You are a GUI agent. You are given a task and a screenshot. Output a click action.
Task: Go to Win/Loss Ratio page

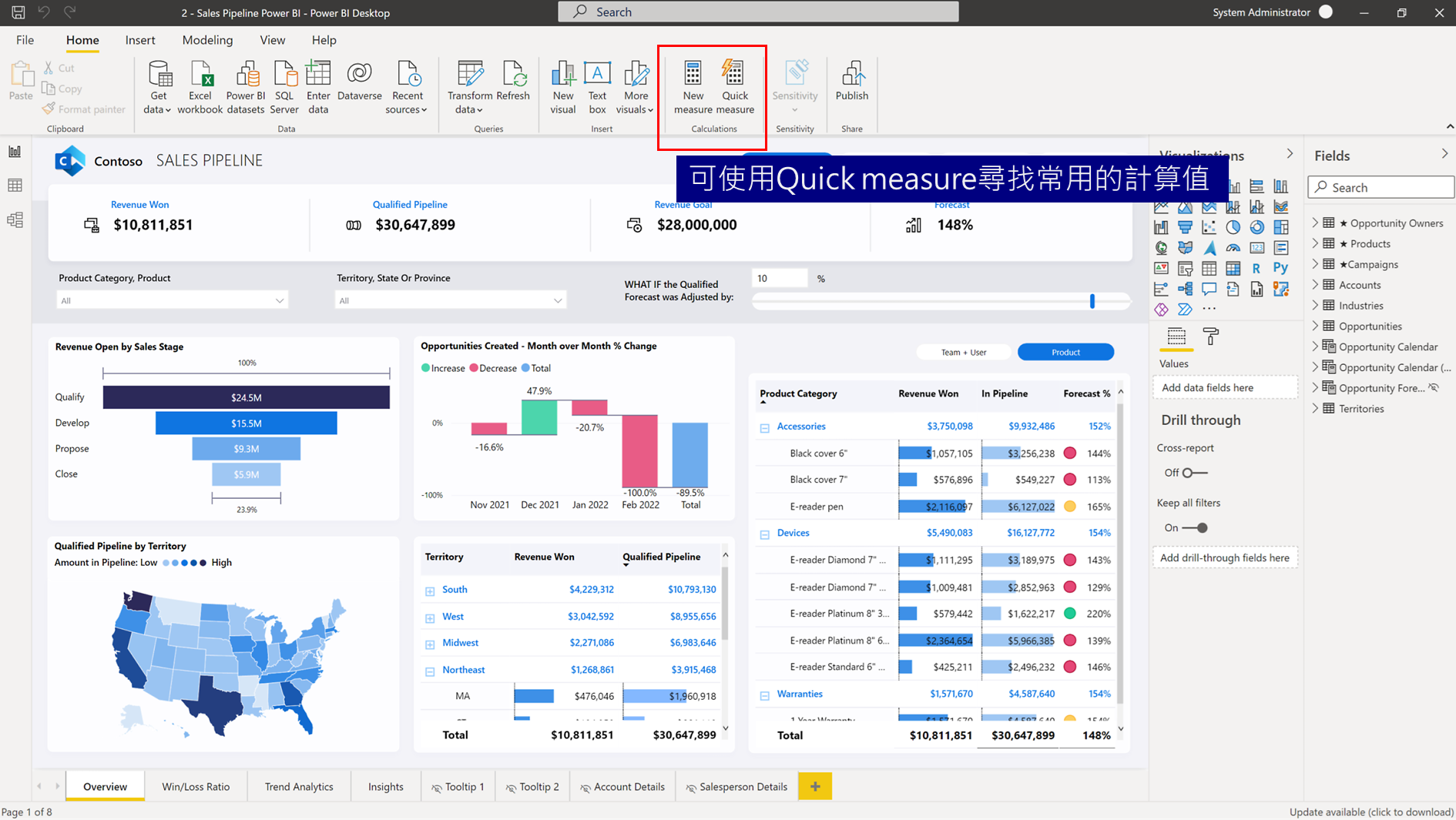tap(196, 786)
